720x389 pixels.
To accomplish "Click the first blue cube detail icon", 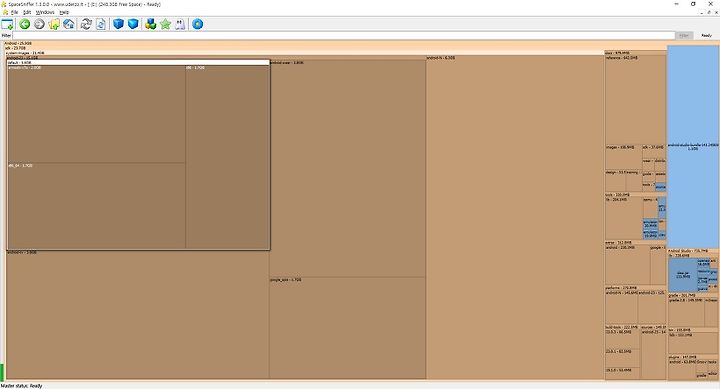I will point(118,24).
